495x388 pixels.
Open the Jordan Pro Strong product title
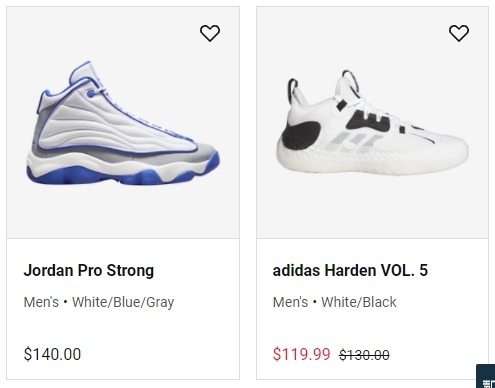(x=89, y=270)
